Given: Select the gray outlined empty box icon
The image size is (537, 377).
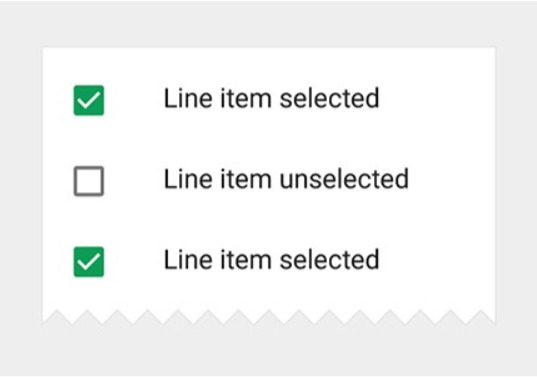Looking at the screenshot, I should pyautogui.click(x=89, y=181).
